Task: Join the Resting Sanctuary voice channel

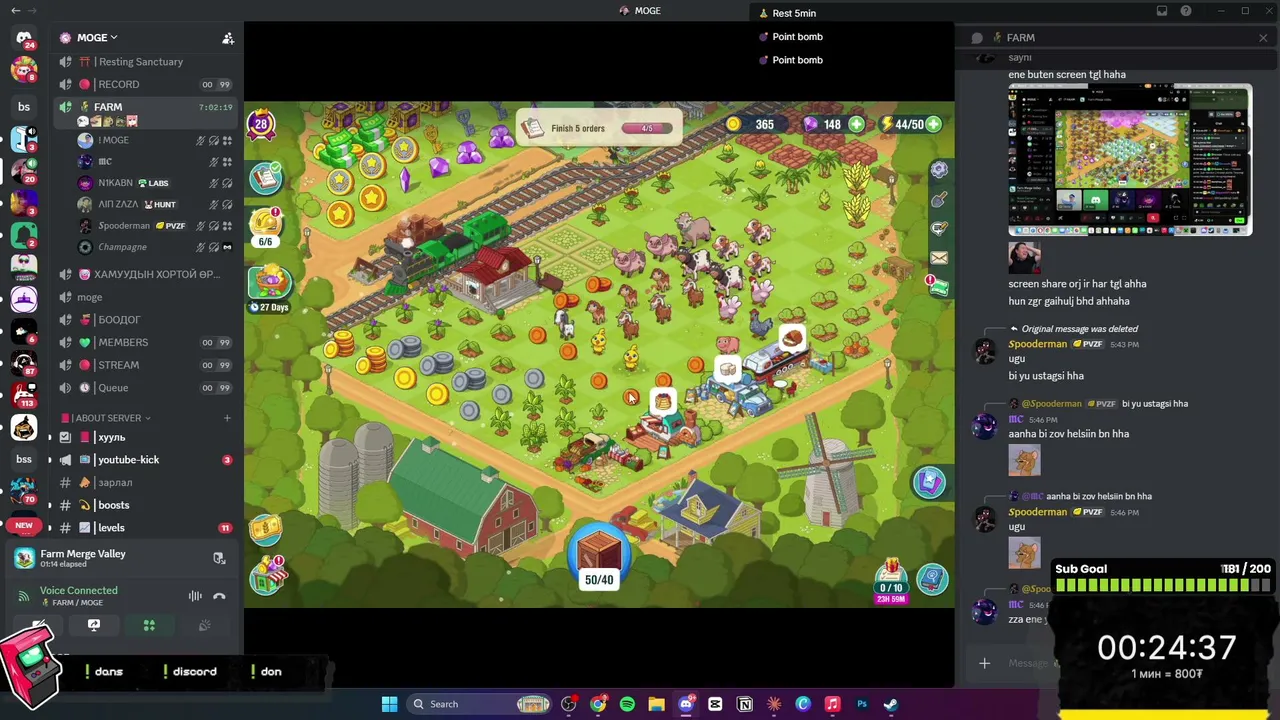Action: (x=146, y=62)
